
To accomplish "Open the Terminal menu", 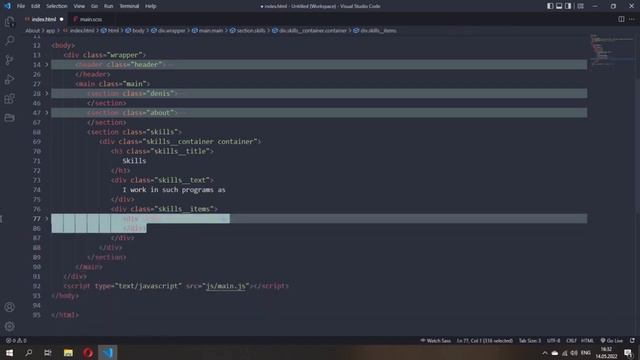I will pyautogui.click(x=129, y=6).
